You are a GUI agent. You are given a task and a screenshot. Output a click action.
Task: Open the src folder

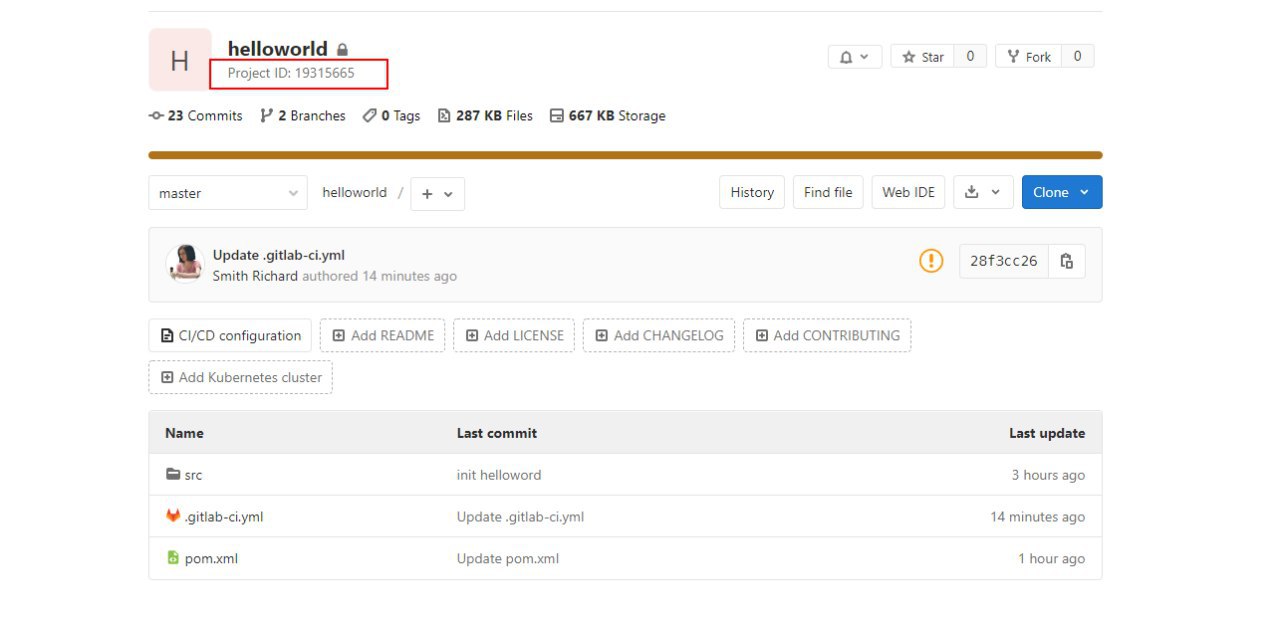pyautogui.click(x=193, y=475)
